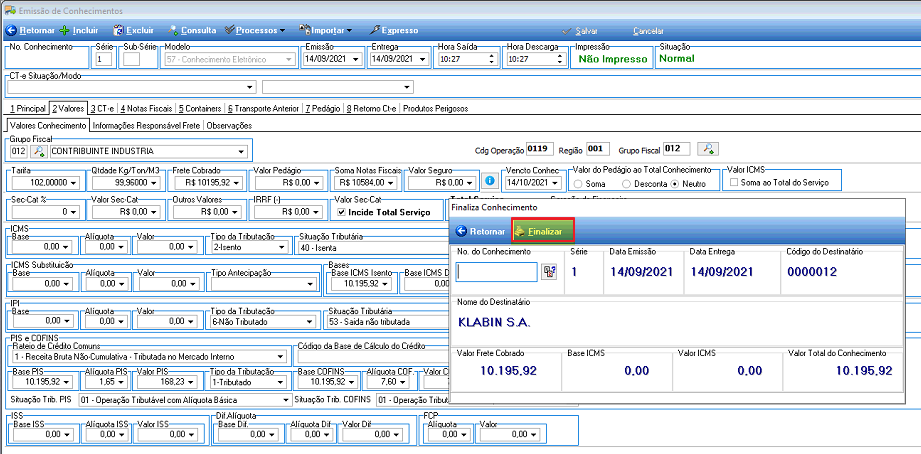Click the application icon in the title bar
921x454 pixels.
(10, 11)
